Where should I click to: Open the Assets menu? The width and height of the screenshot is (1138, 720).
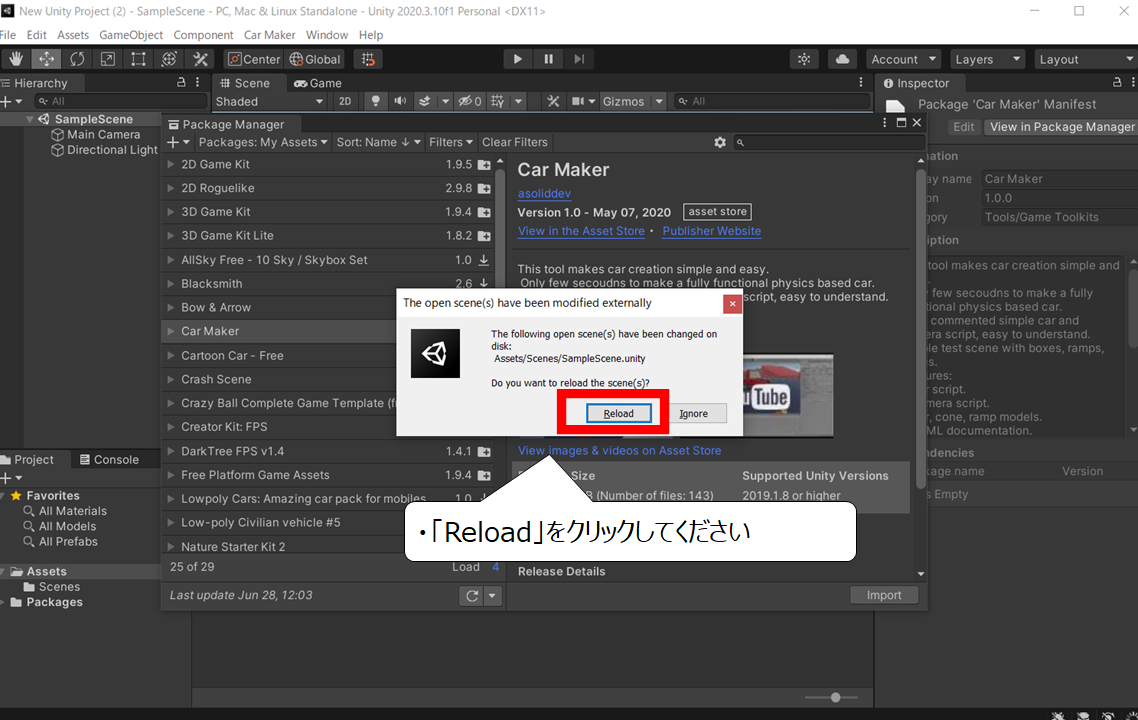coord(73,35)
